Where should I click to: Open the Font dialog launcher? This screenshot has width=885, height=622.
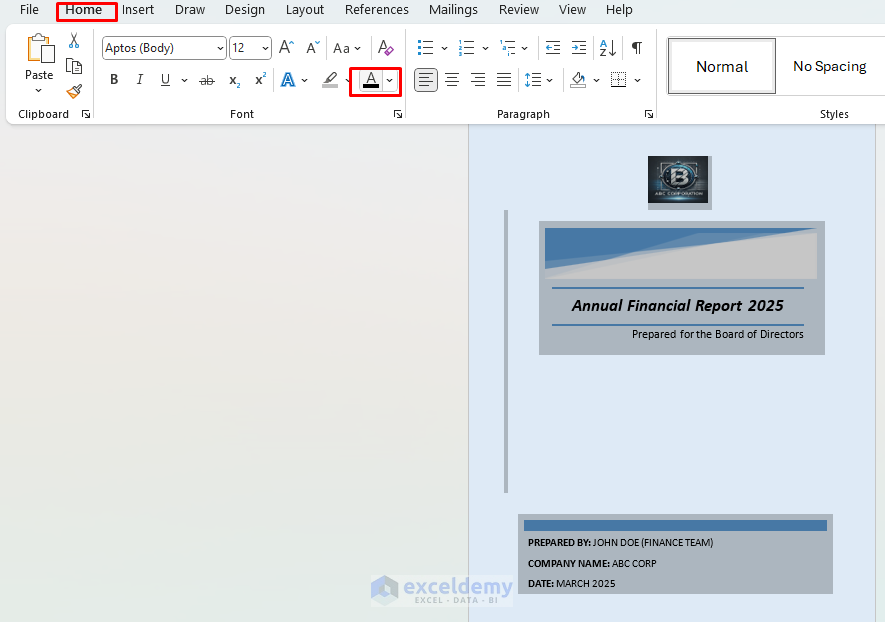[x=398, y=115]
